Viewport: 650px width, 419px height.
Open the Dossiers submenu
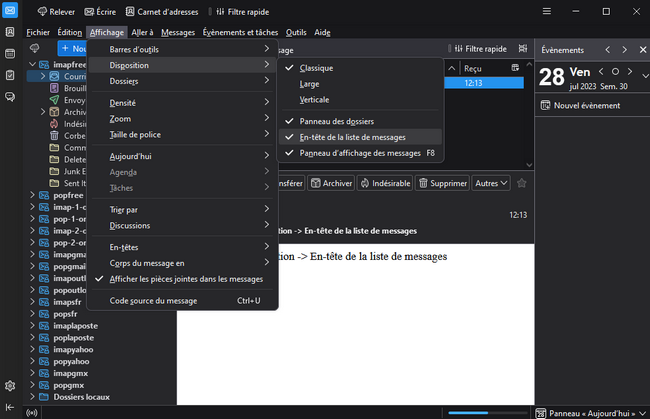(x=182, y=81)
